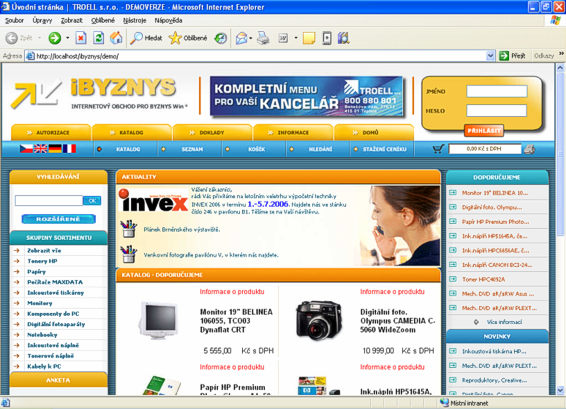
Task: Click the Mail envelope toolbar icon
Action: [x=241, y=38]
